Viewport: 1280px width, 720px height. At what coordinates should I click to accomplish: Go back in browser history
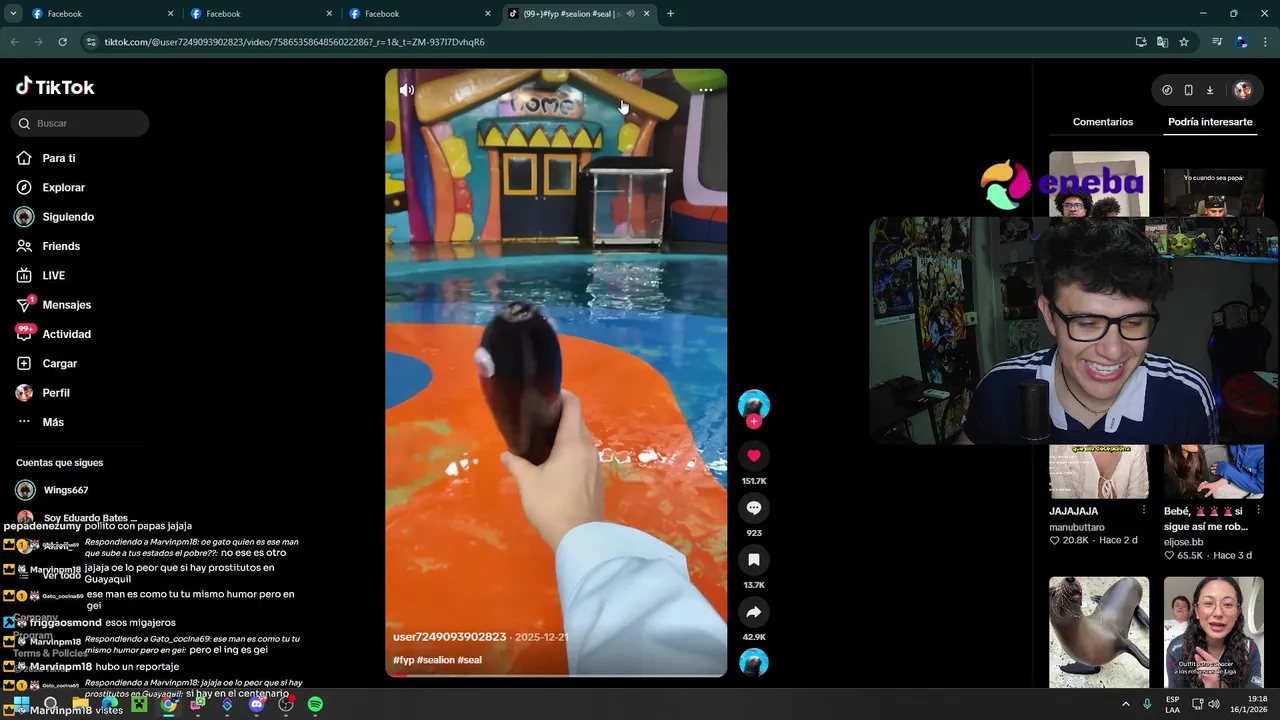[x=14, y=42]
